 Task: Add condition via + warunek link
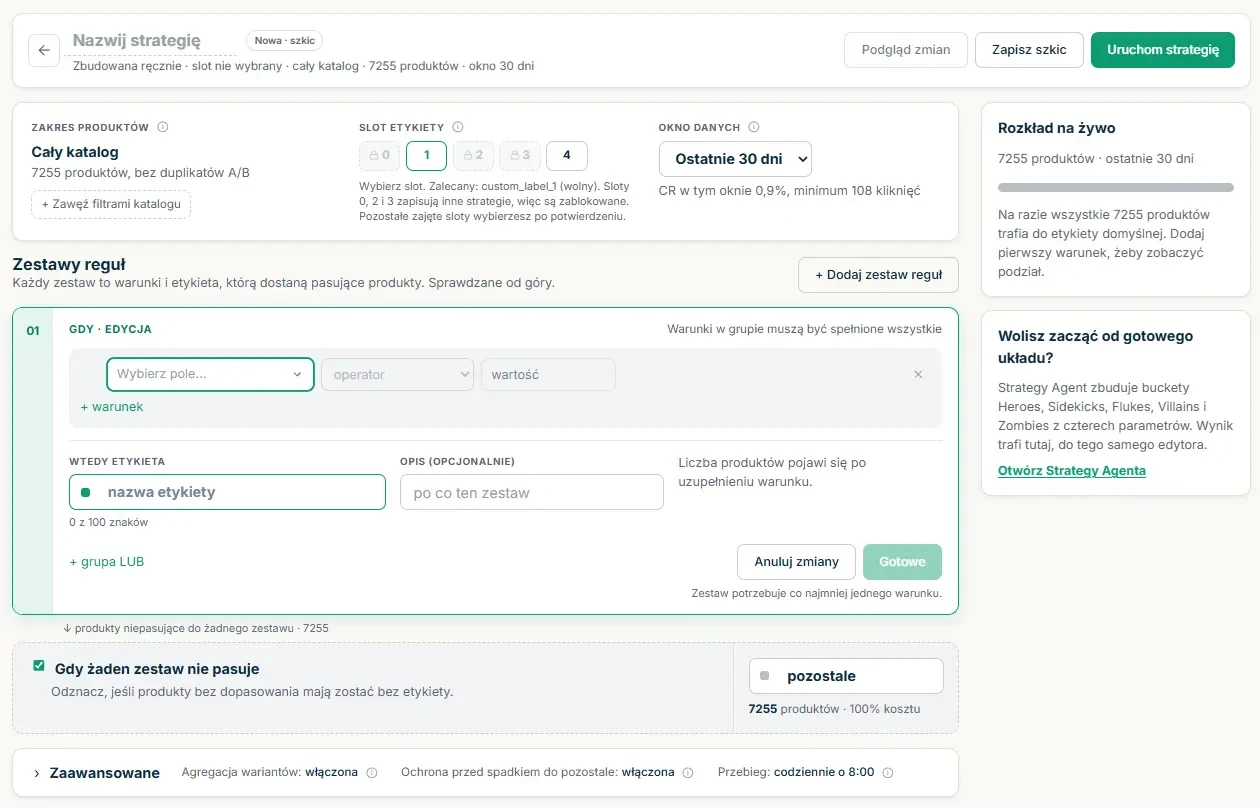pyautogui.click(x=112, y=407)
